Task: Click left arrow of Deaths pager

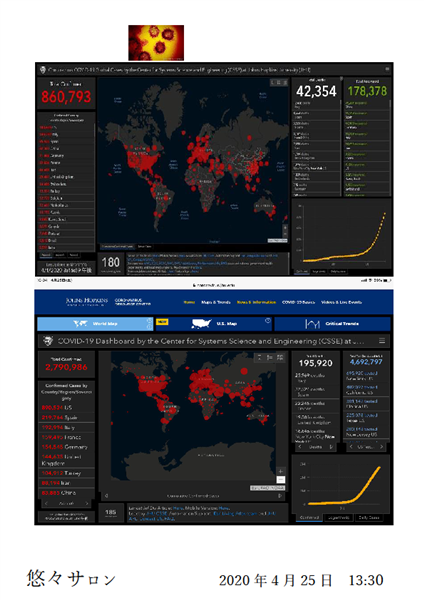Action: pyautogui.click(x=300, y=447)
